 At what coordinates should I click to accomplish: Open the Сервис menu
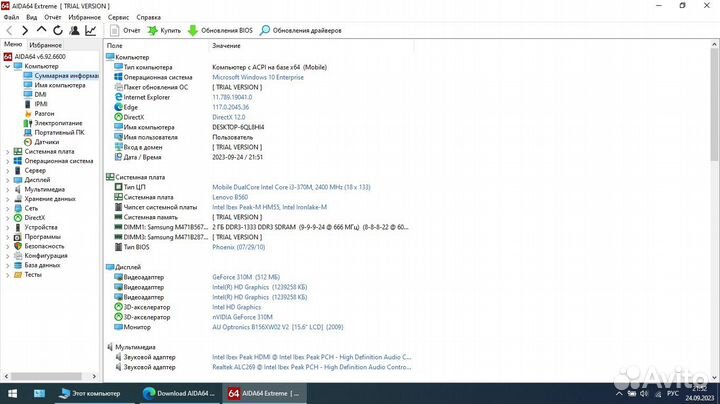118,17
